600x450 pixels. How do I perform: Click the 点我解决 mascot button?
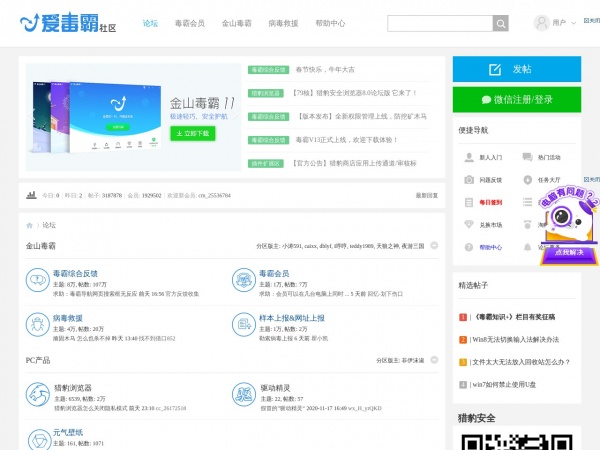click(569, 253)
